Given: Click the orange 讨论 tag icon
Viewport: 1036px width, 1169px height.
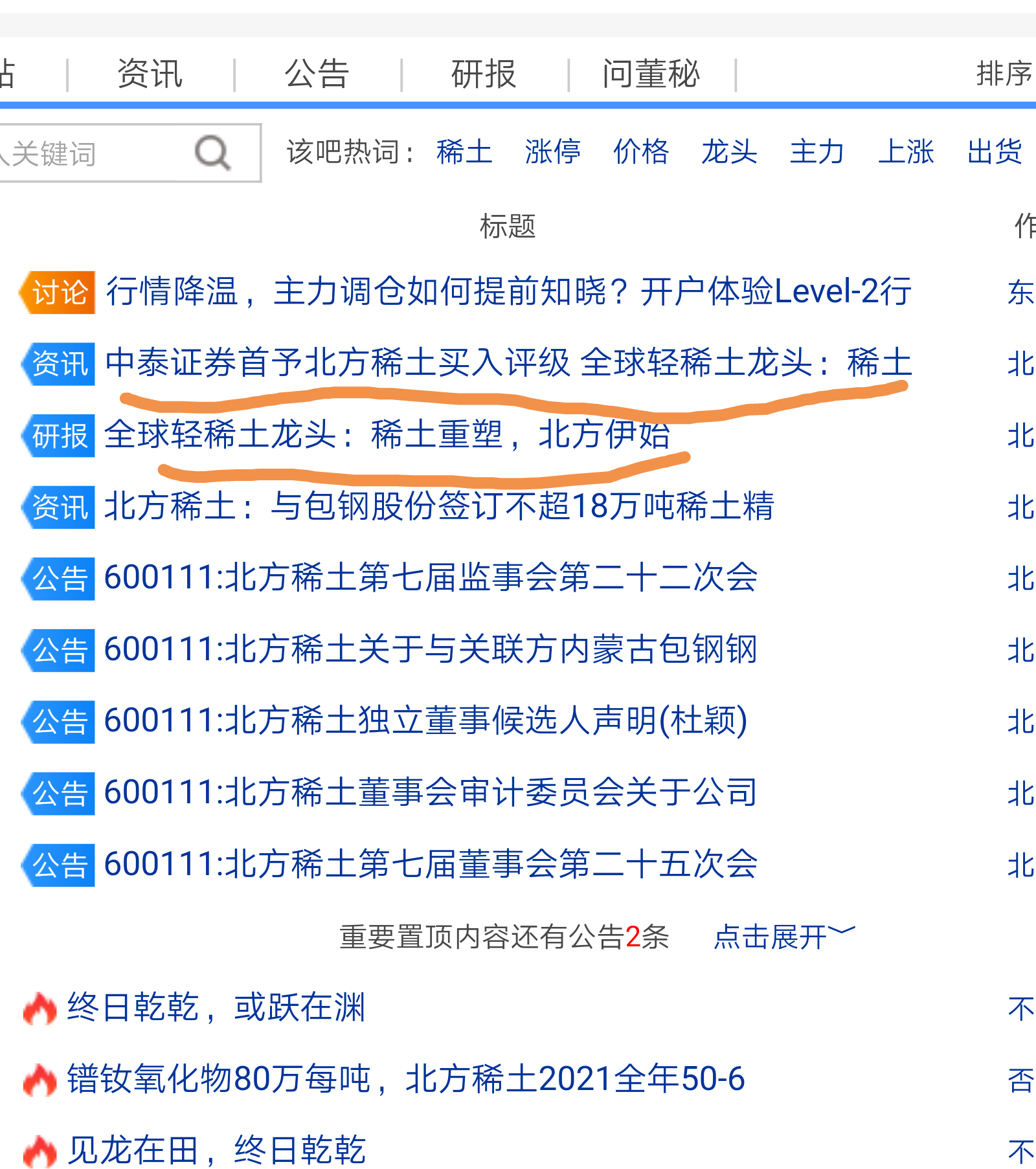Looking at the screenshot, I should click(57, 293).
